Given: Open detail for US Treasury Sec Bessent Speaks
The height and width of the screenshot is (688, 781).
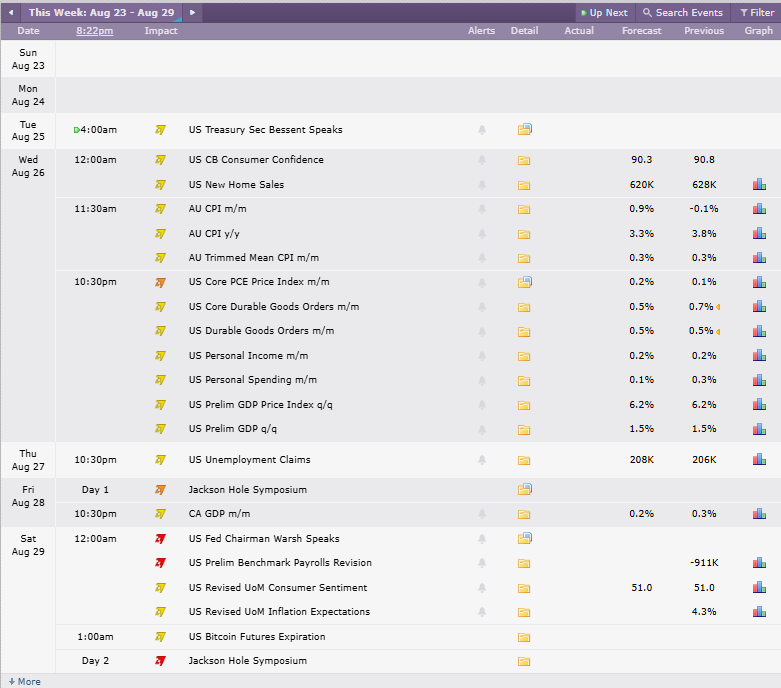Looking at the screenshot, I should click(x=524, y=130).
